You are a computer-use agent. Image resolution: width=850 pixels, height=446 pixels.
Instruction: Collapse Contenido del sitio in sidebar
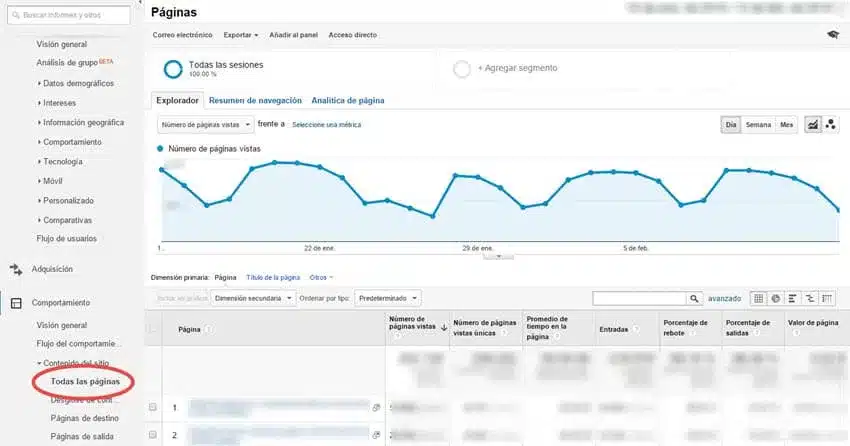click(73, 363)
